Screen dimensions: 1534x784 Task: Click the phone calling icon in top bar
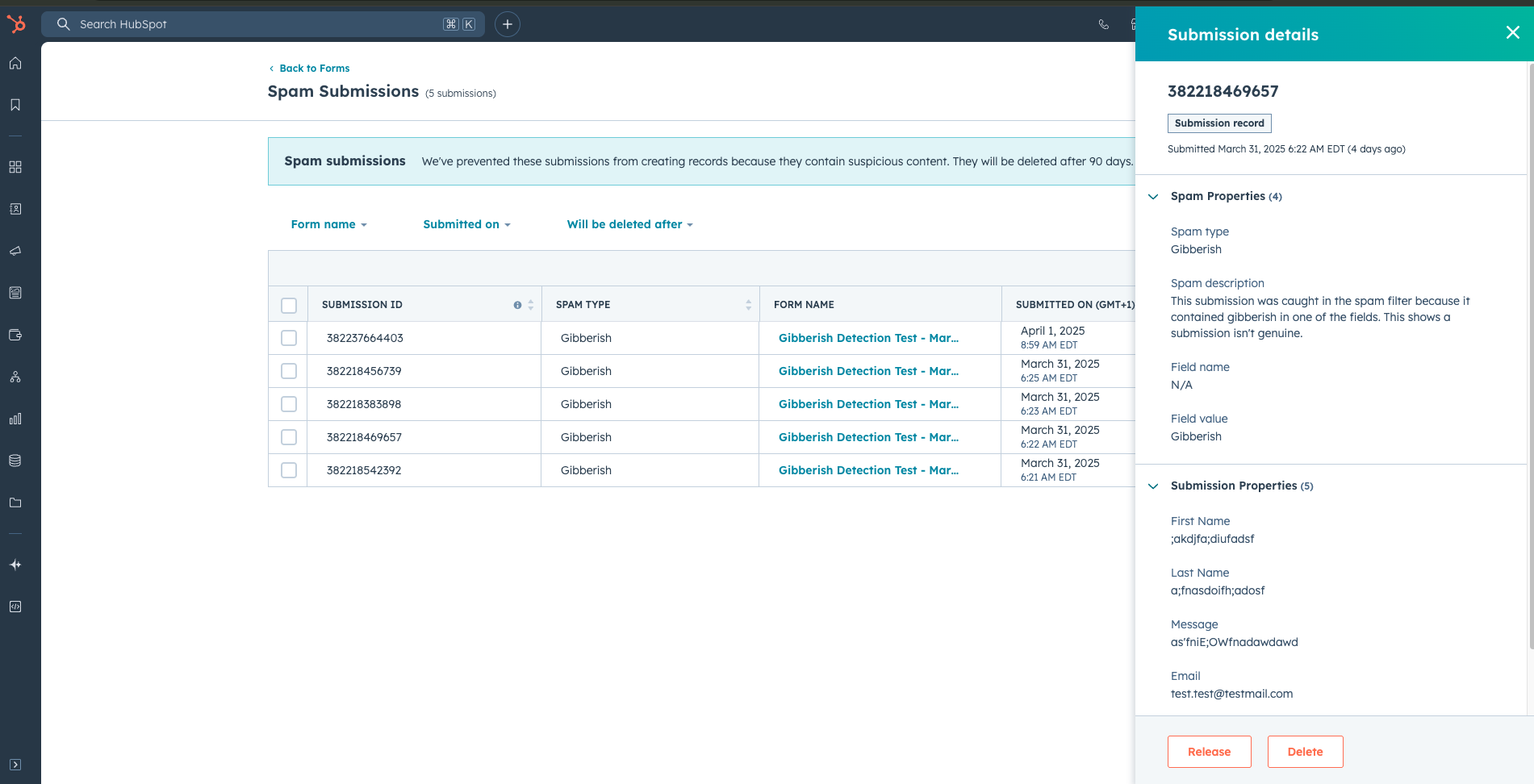(1103, 24)
